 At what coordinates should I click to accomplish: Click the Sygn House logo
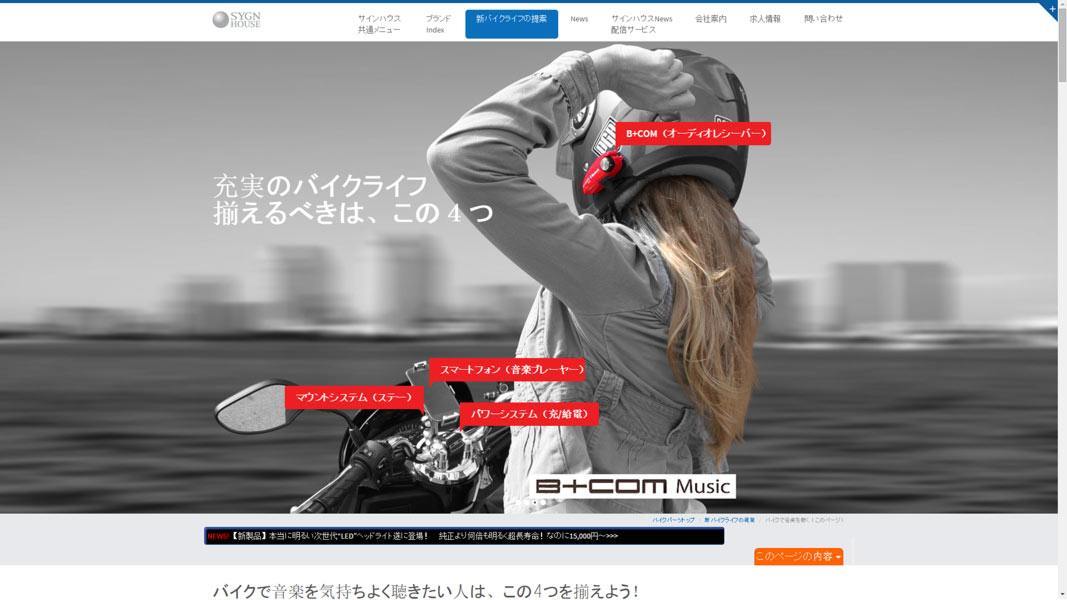tap(236, 20)
